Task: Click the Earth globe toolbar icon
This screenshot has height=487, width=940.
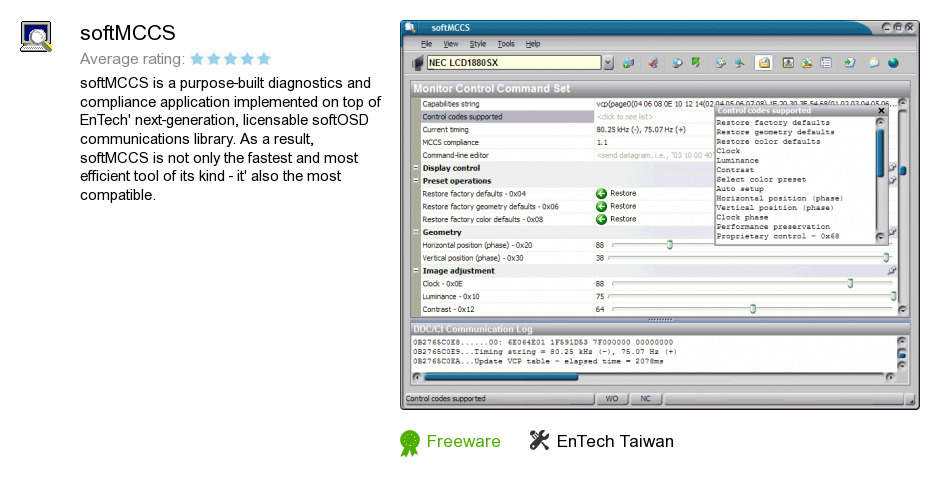Action: pos(893,62)
